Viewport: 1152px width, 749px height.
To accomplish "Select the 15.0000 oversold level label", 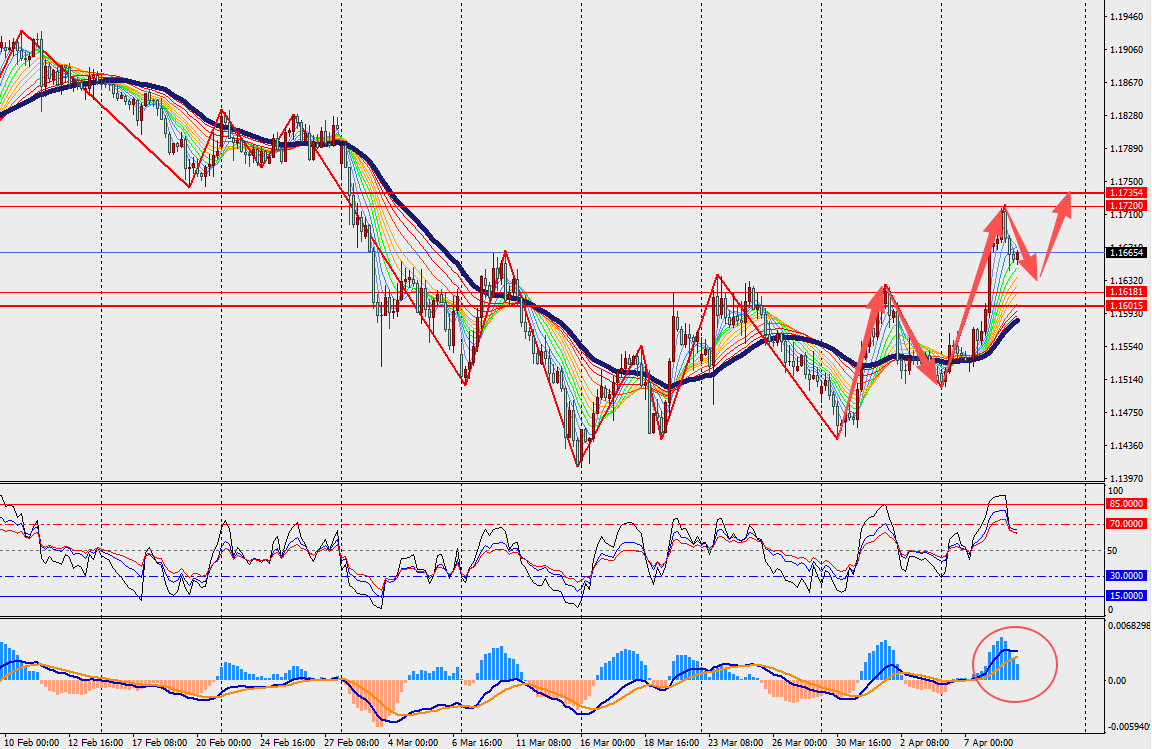I will pyautogui.click(x=1125, y=596).
